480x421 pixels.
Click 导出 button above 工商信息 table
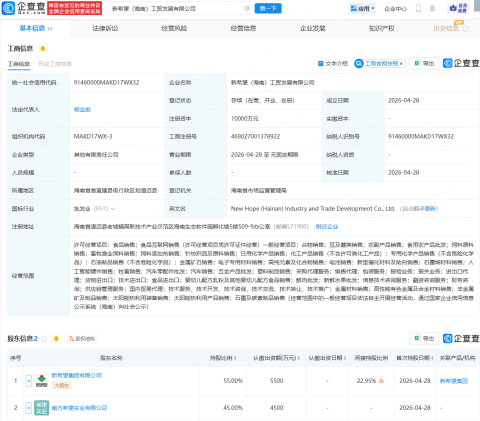424,63
